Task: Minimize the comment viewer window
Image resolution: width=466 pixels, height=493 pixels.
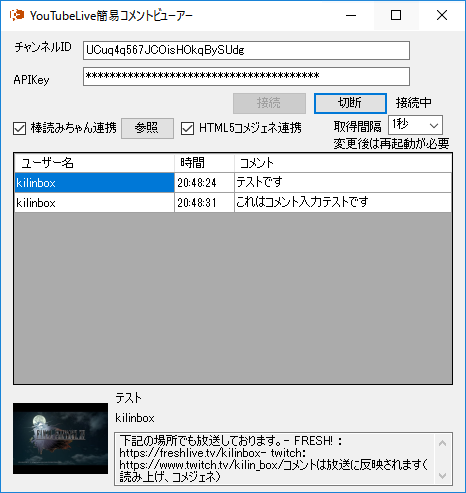Action: tap(351, 15)
